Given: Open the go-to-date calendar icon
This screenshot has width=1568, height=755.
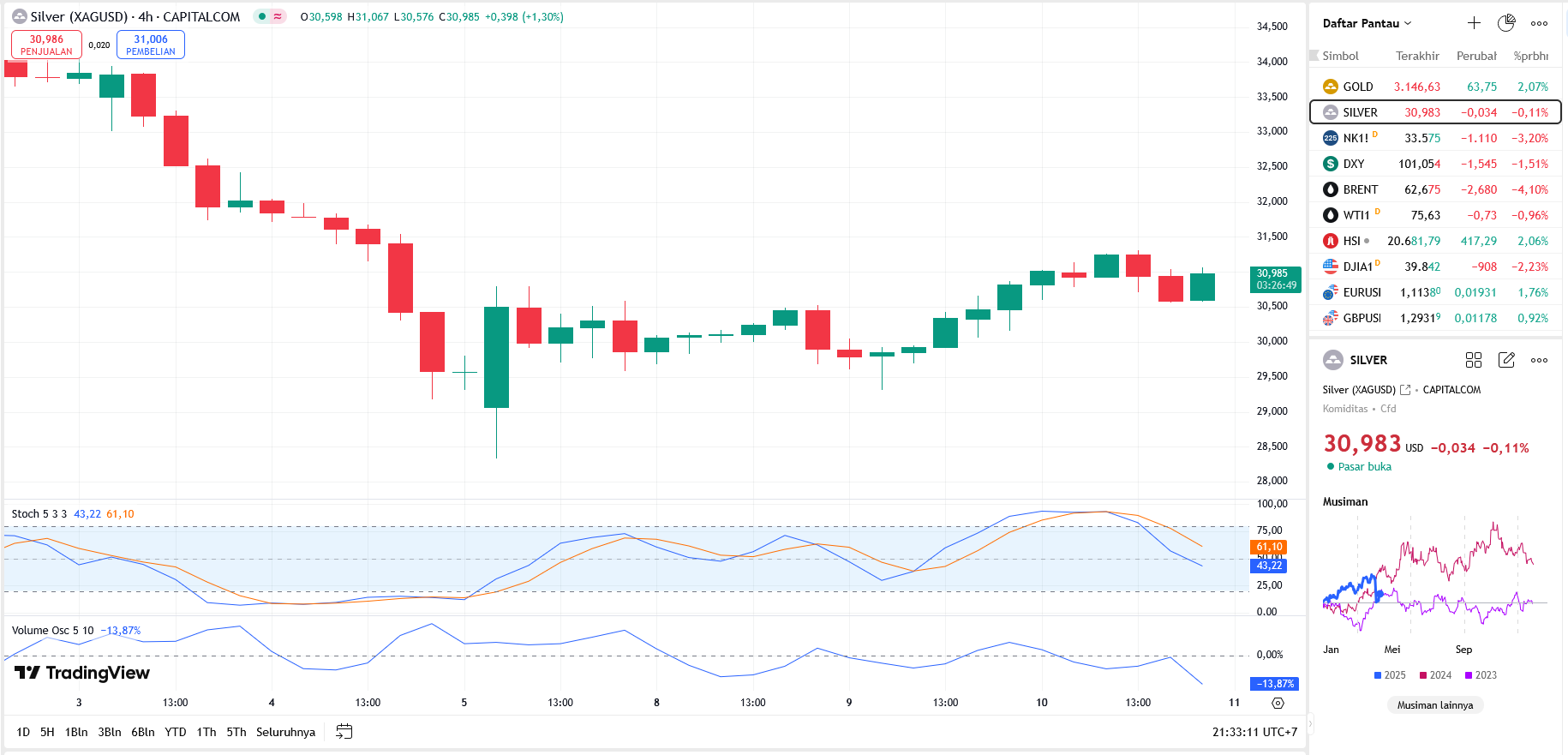Looking at the screenshot, I should (344, 732).
